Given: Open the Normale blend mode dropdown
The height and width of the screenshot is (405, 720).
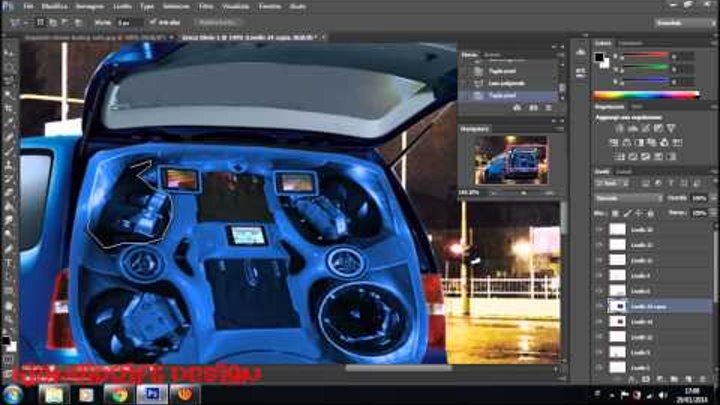Looking at the screenshot, I should [628, 198].
